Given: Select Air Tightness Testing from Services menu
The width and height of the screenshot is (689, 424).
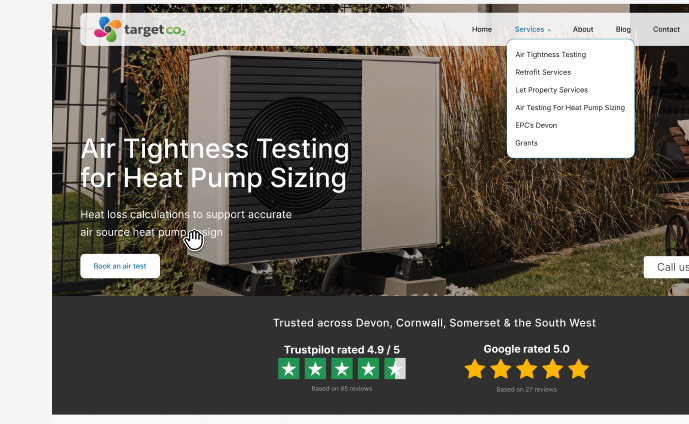Looking at the screenshot, I should [551, 54].
